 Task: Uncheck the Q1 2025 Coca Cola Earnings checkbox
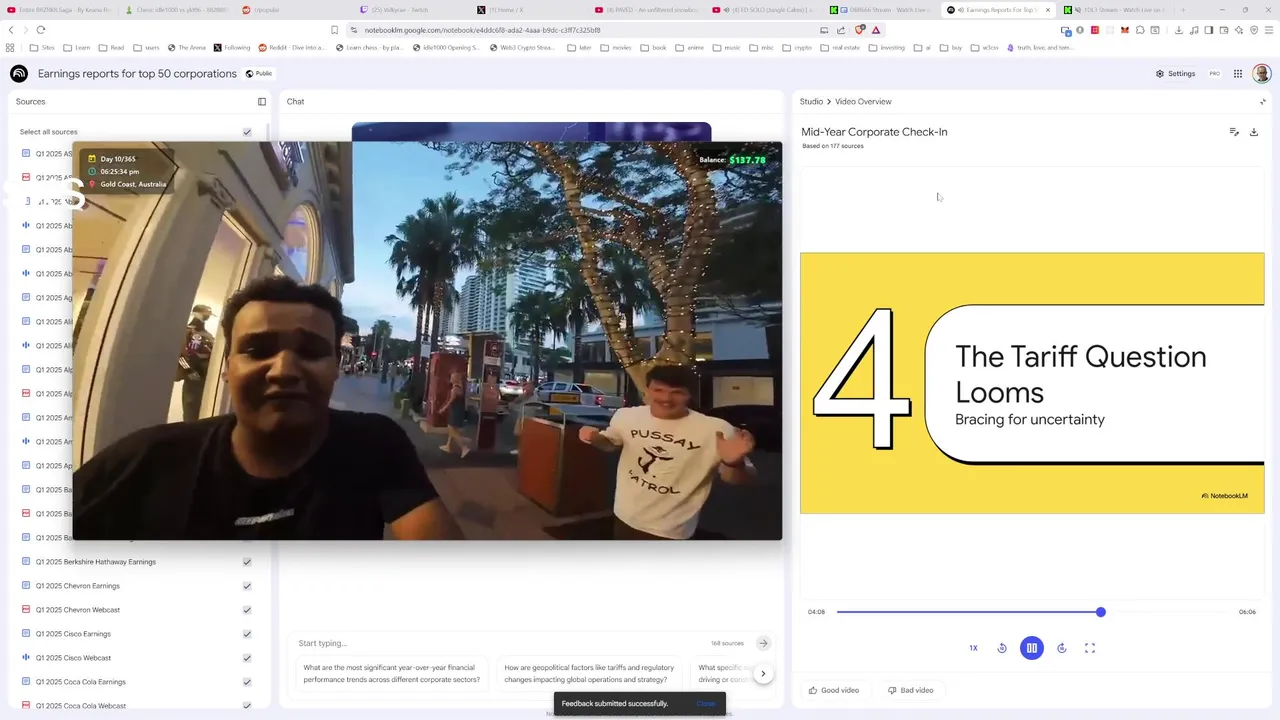247,682
